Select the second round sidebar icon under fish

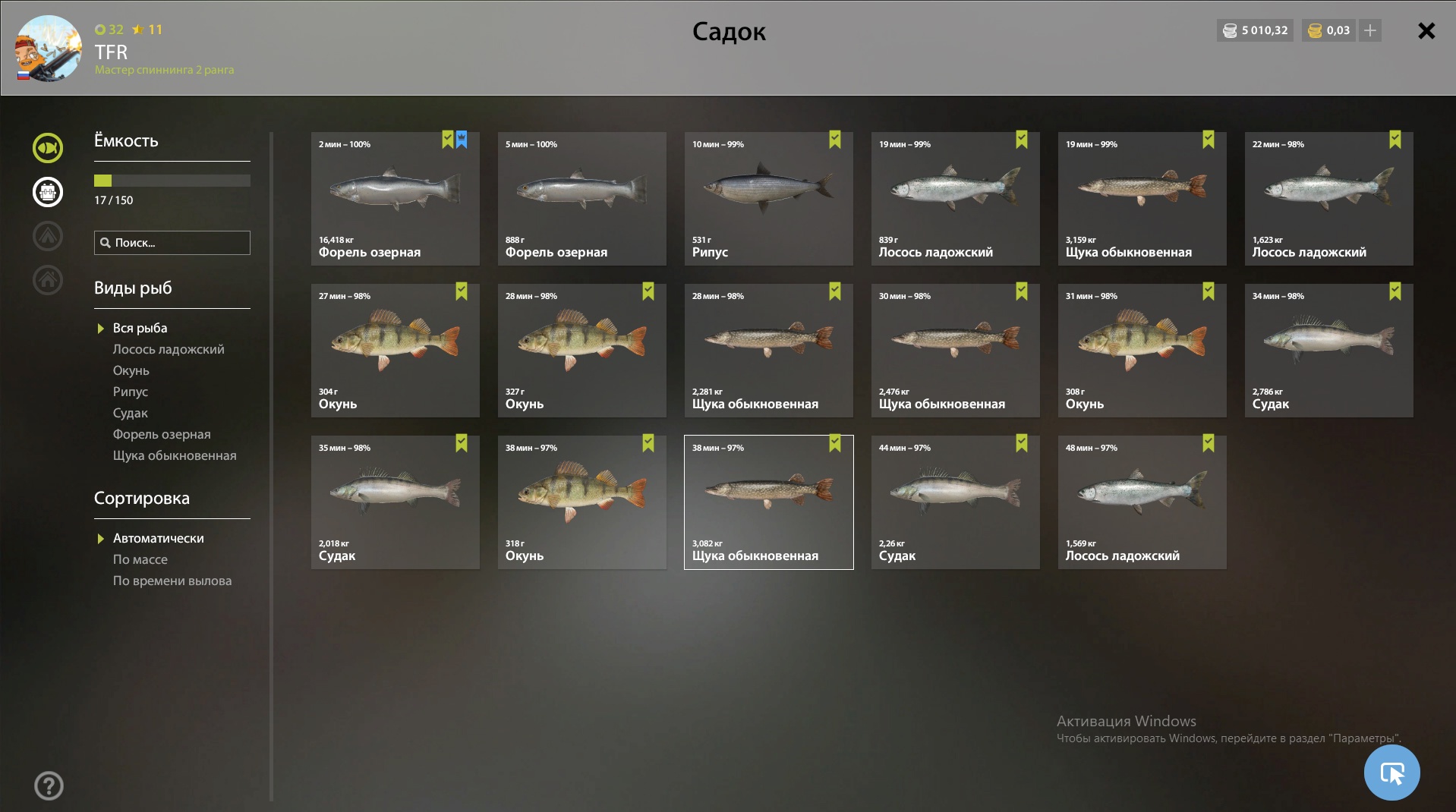coord(48,192)
